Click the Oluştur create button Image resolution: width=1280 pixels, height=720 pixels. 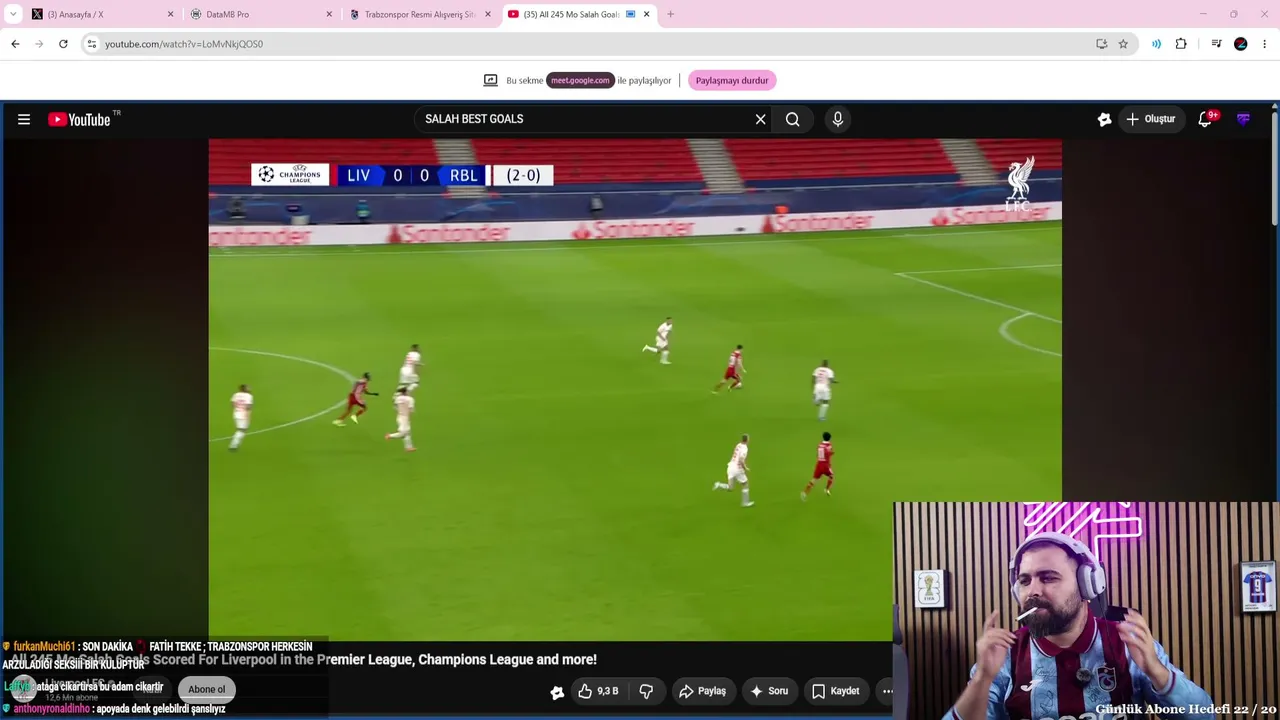(1151, 119)
